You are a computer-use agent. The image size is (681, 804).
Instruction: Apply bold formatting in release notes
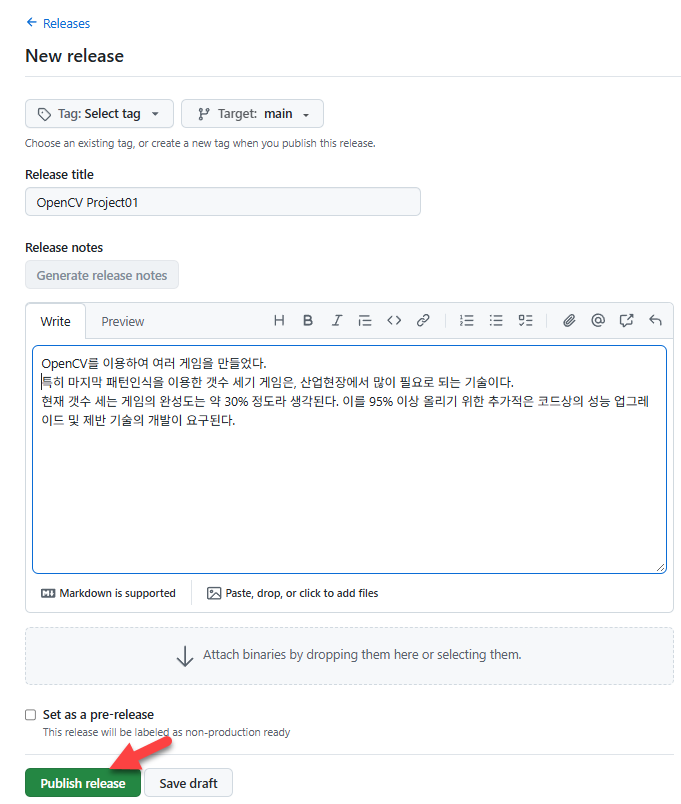(x=308, y=321)
